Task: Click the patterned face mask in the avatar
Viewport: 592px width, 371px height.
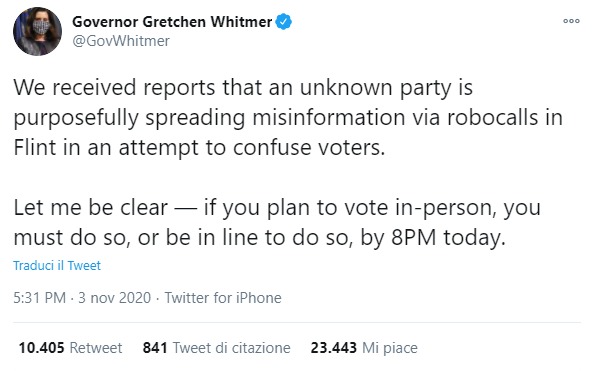Action: coord(41,27)
